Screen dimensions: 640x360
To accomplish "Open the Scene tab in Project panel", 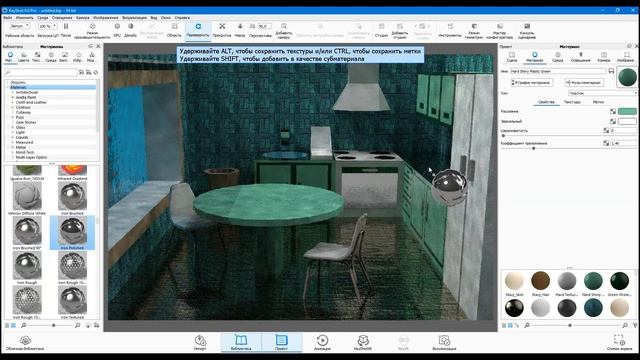I will tap(512, 57).
